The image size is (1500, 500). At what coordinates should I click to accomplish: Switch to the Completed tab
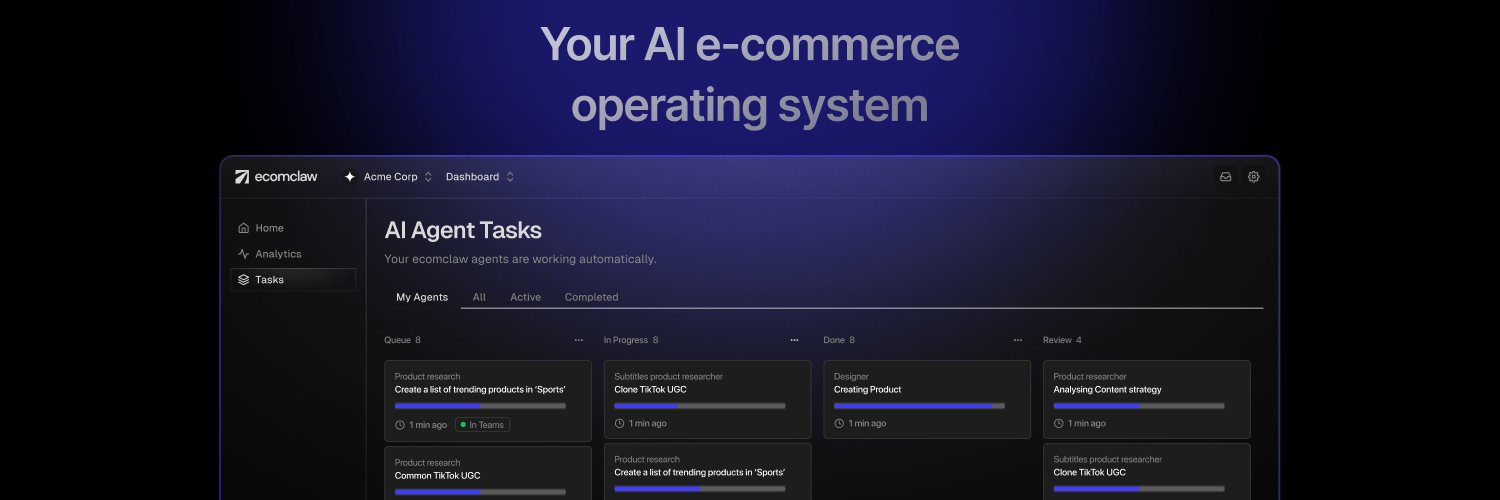pos(591,297)
